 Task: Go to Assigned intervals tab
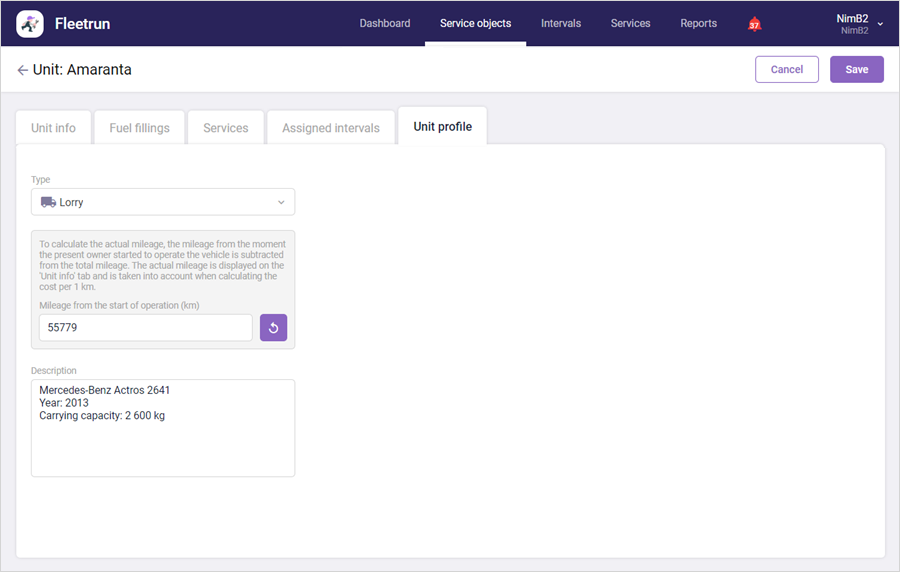click(331, 127)
